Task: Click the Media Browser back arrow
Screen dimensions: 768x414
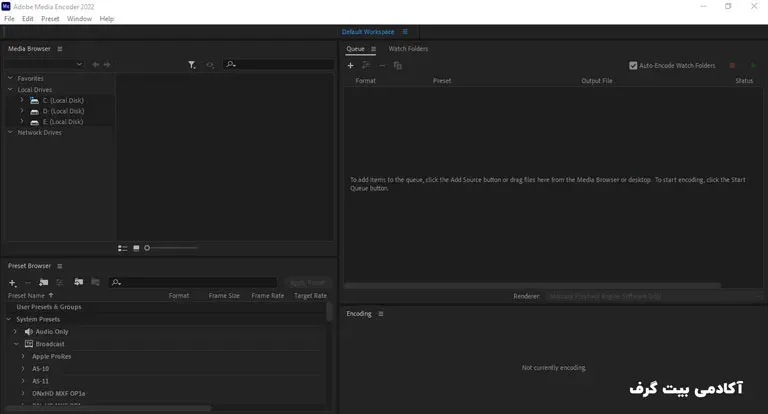Action: coord(96,64)
